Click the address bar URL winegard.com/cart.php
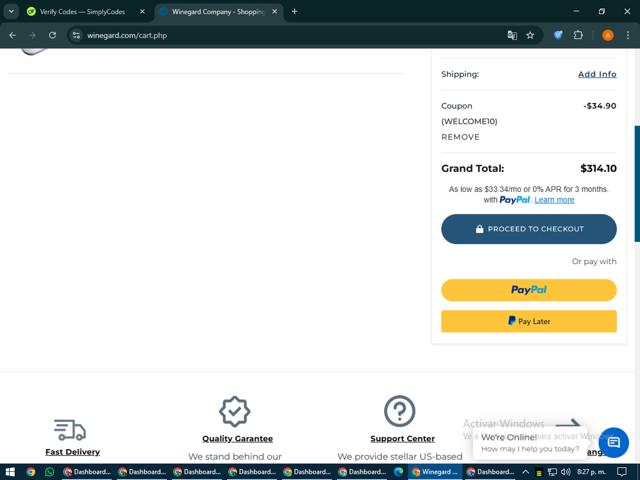Screen dimensions: 640x480 [127, 36]
